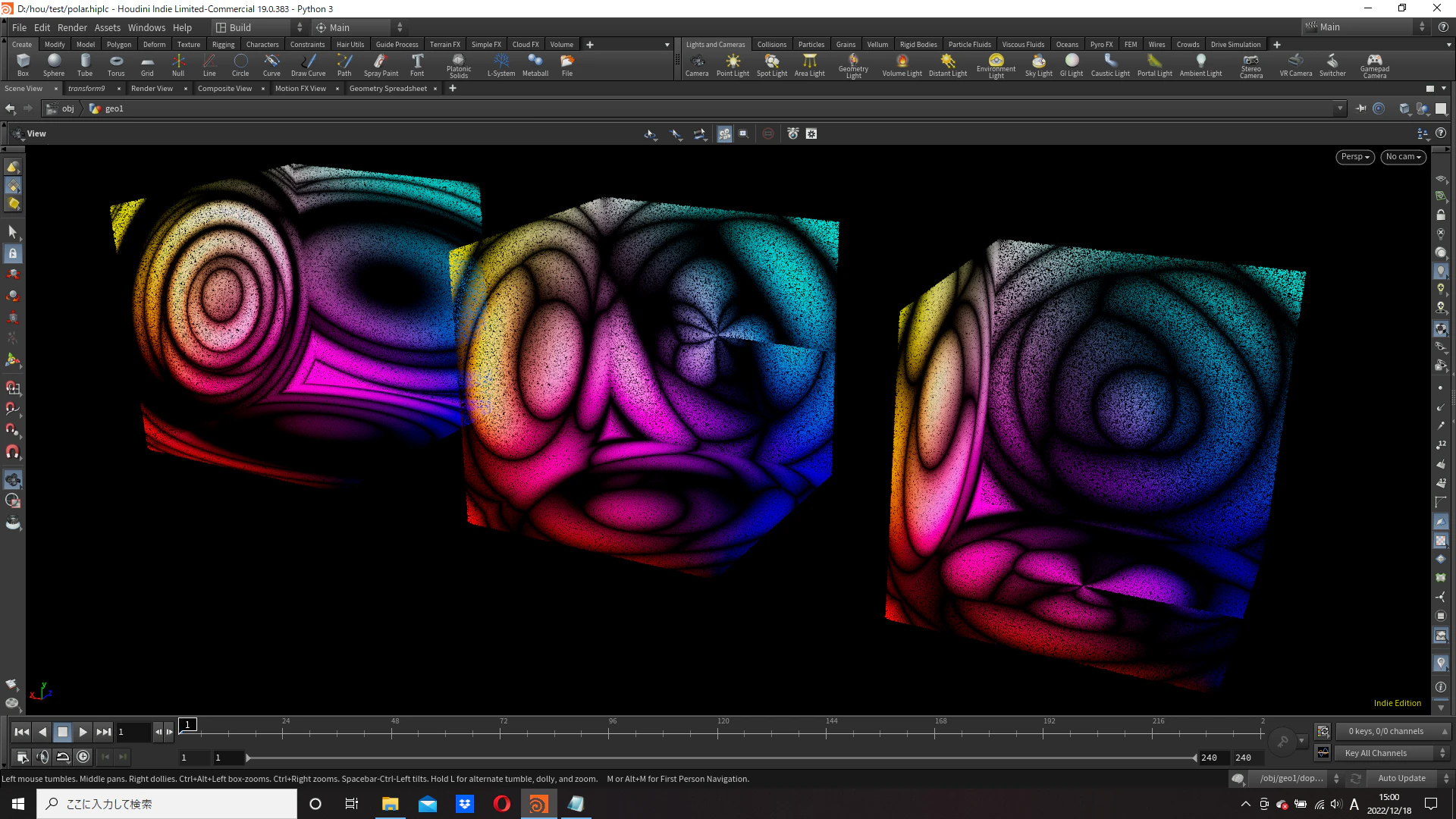Add a Metaball from the shelf

tap(535, 65)
